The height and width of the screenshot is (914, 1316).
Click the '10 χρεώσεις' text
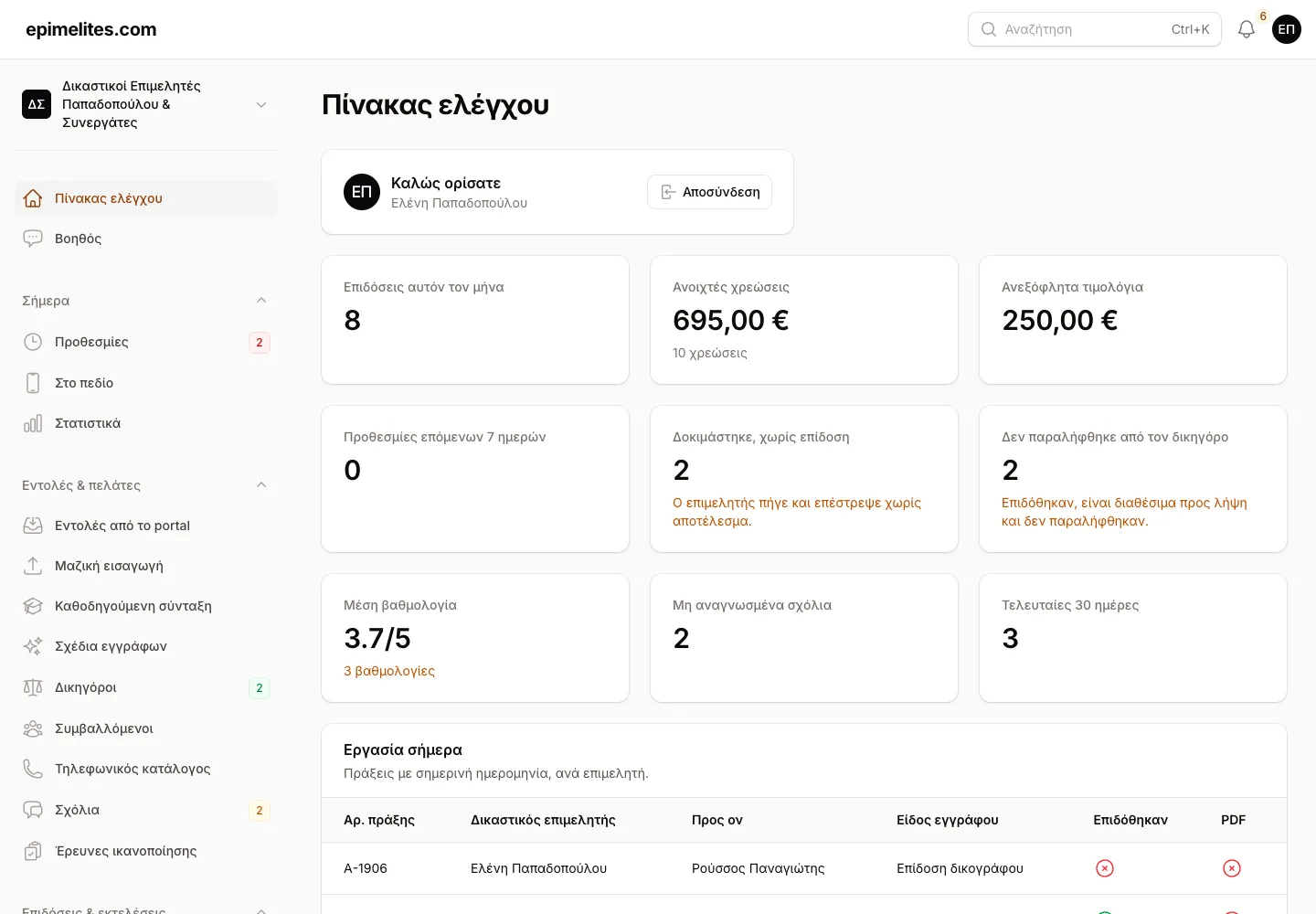[710, 353]
